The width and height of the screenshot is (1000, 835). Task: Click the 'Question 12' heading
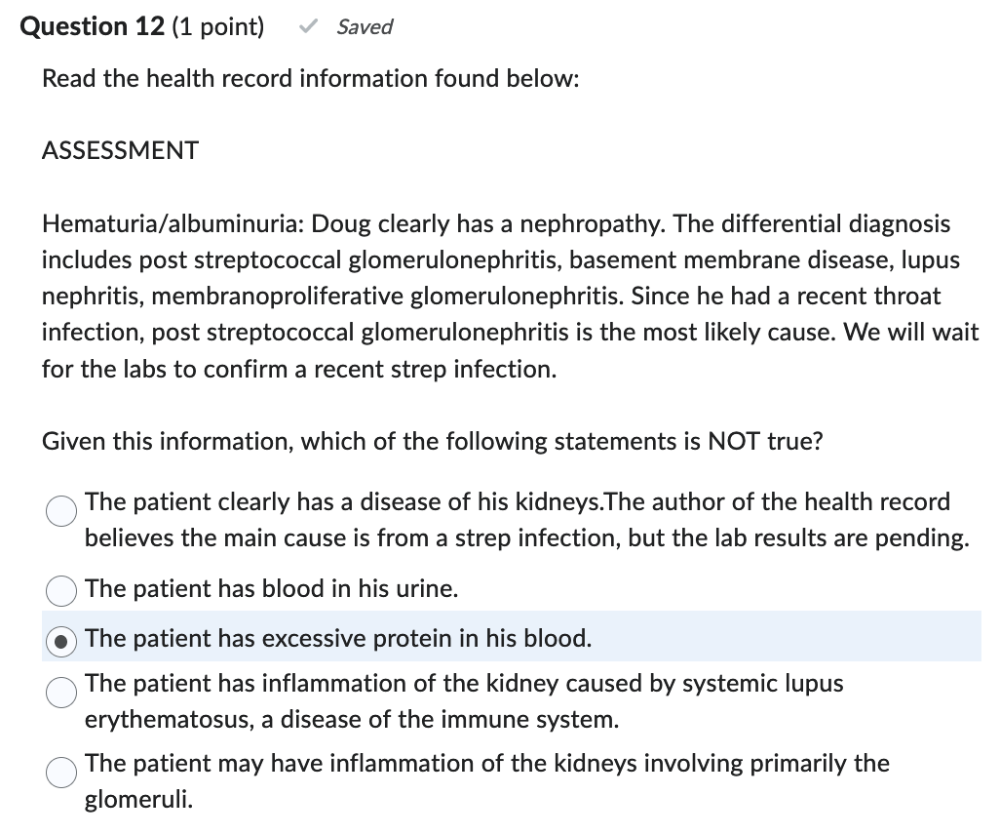click(92, 27)
